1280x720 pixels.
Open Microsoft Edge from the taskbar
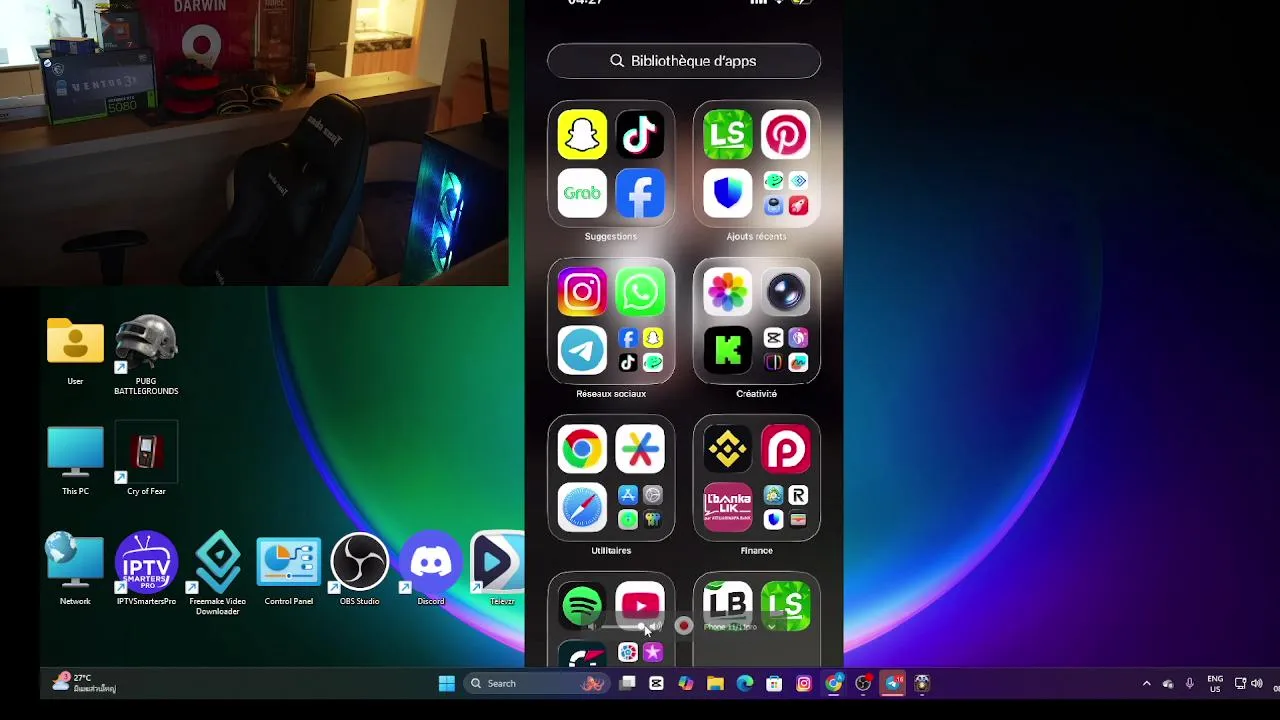coord(745,683)
